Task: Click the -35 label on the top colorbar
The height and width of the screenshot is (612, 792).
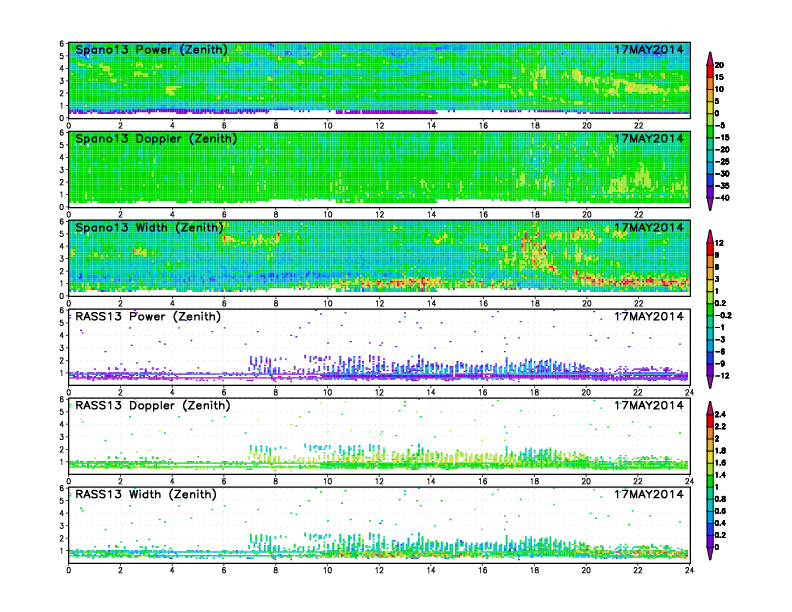Action: click(722, 186)
